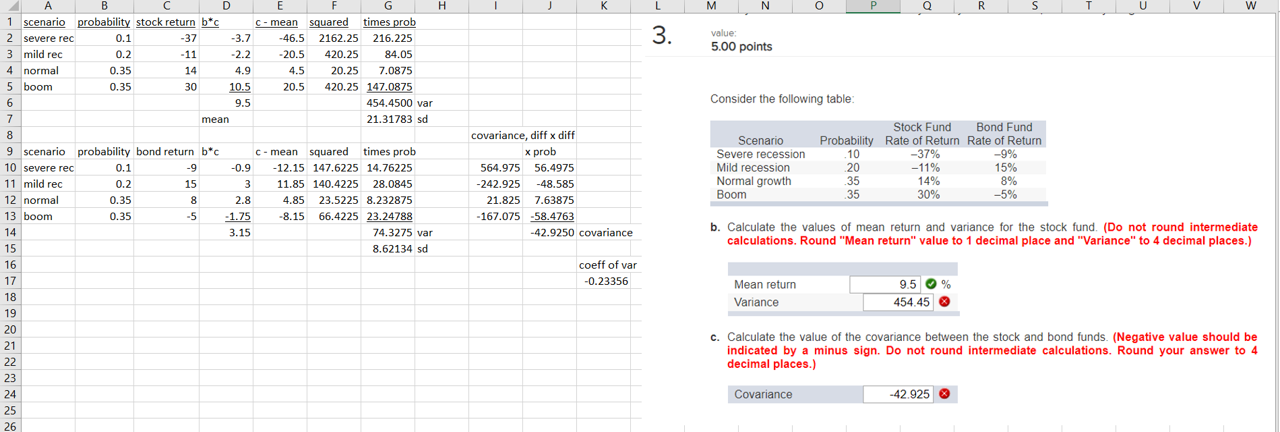Image resolution: width=1280 pixels, height=432 pixels.
Task: Click cell containing -1.75
Action: (x=226, y=216)
